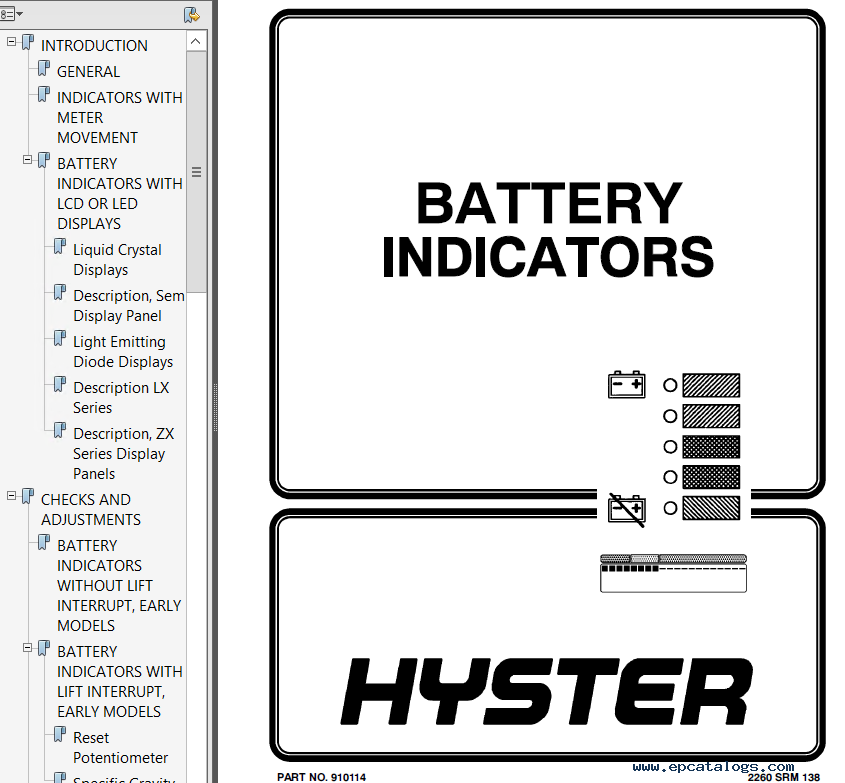Open the INDICATORS WITH METER MOVEMENT bookmark

(x=120, y=117)
